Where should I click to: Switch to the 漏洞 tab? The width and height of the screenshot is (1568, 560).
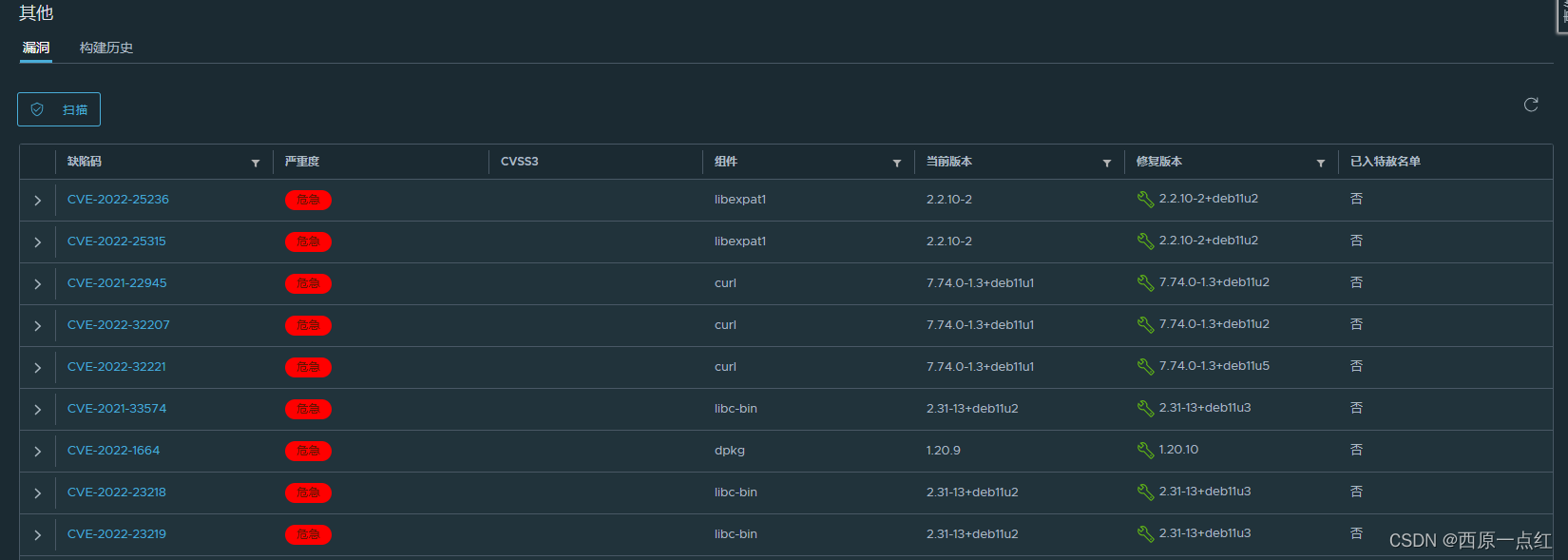point(36,48)
